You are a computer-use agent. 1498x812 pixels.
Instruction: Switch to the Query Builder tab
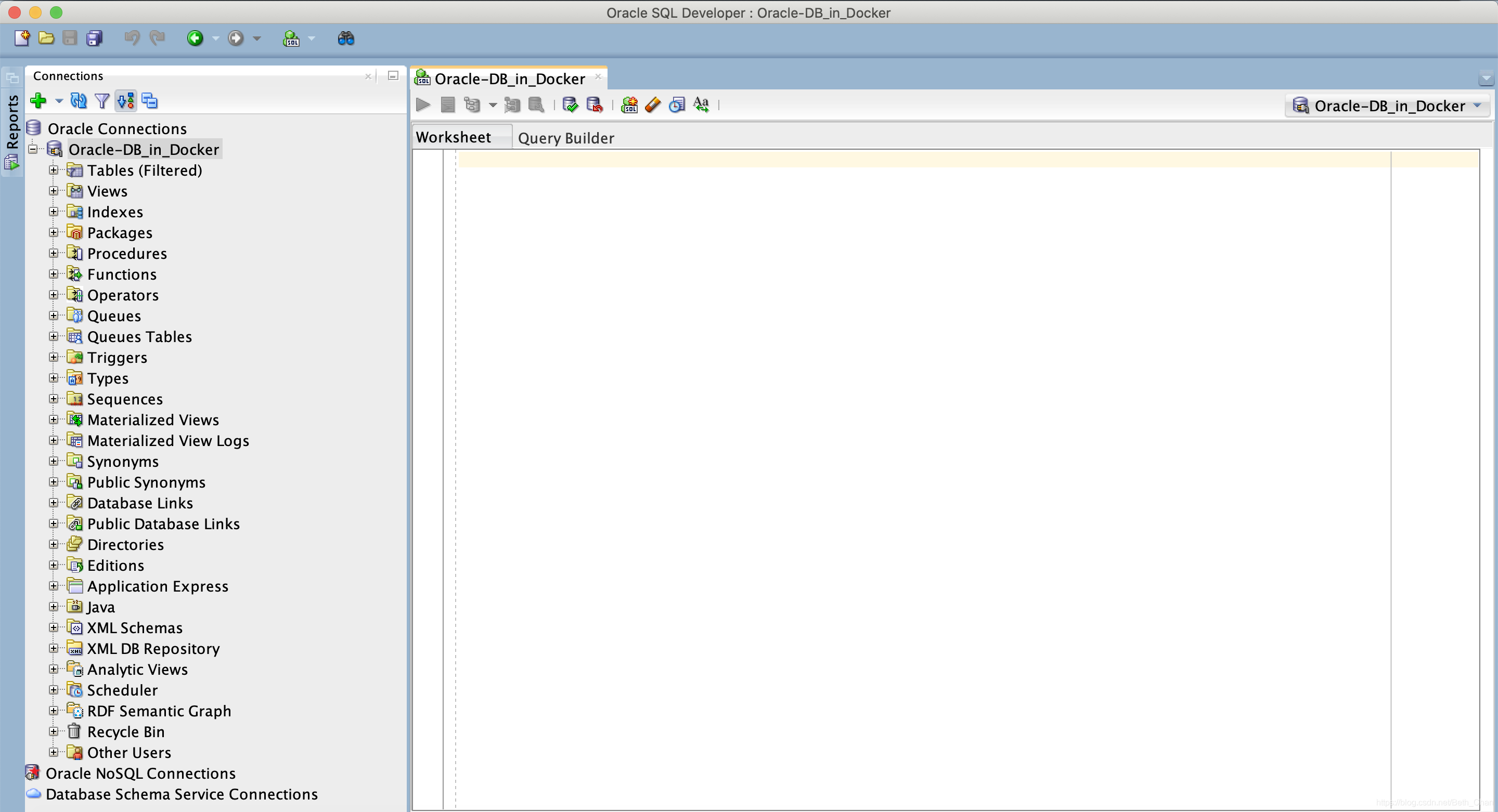(x=565, y=138)
